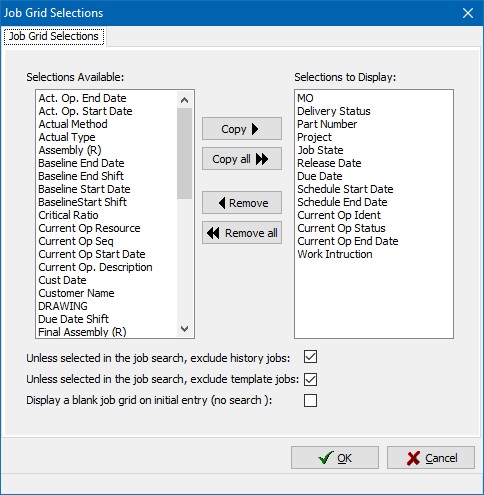Click the Selections Available scrollbar thumb

[184, 153]
